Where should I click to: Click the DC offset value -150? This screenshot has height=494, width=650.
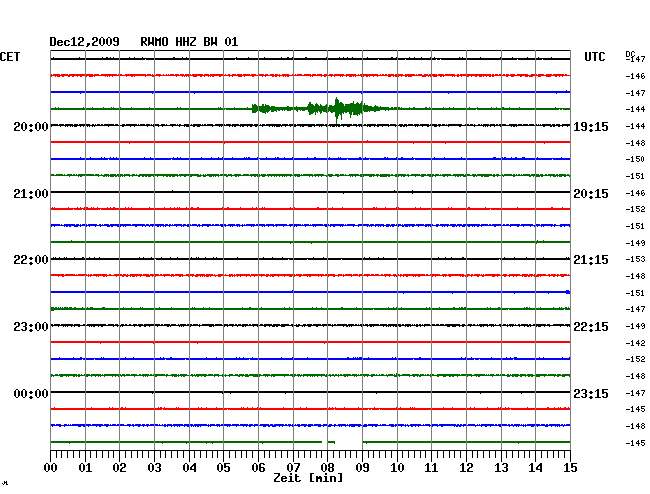(635, 159)
